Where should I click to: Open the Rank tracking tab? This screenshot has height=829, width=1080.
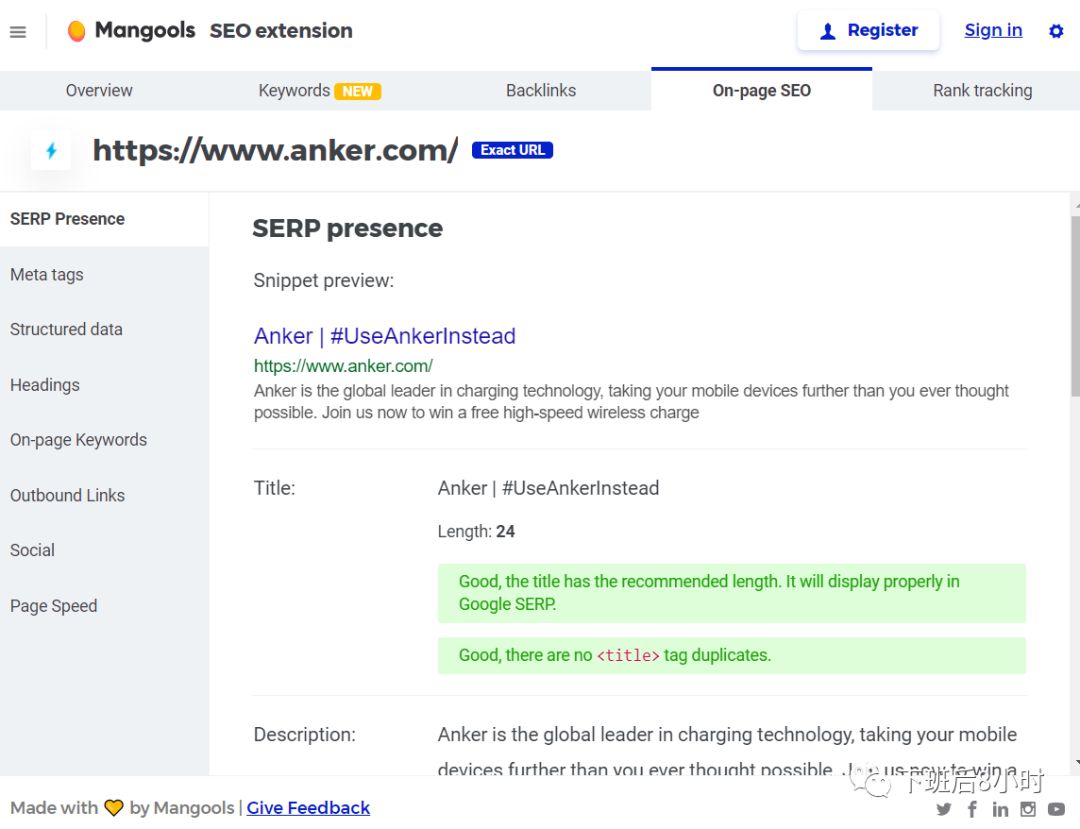point(982,90)
